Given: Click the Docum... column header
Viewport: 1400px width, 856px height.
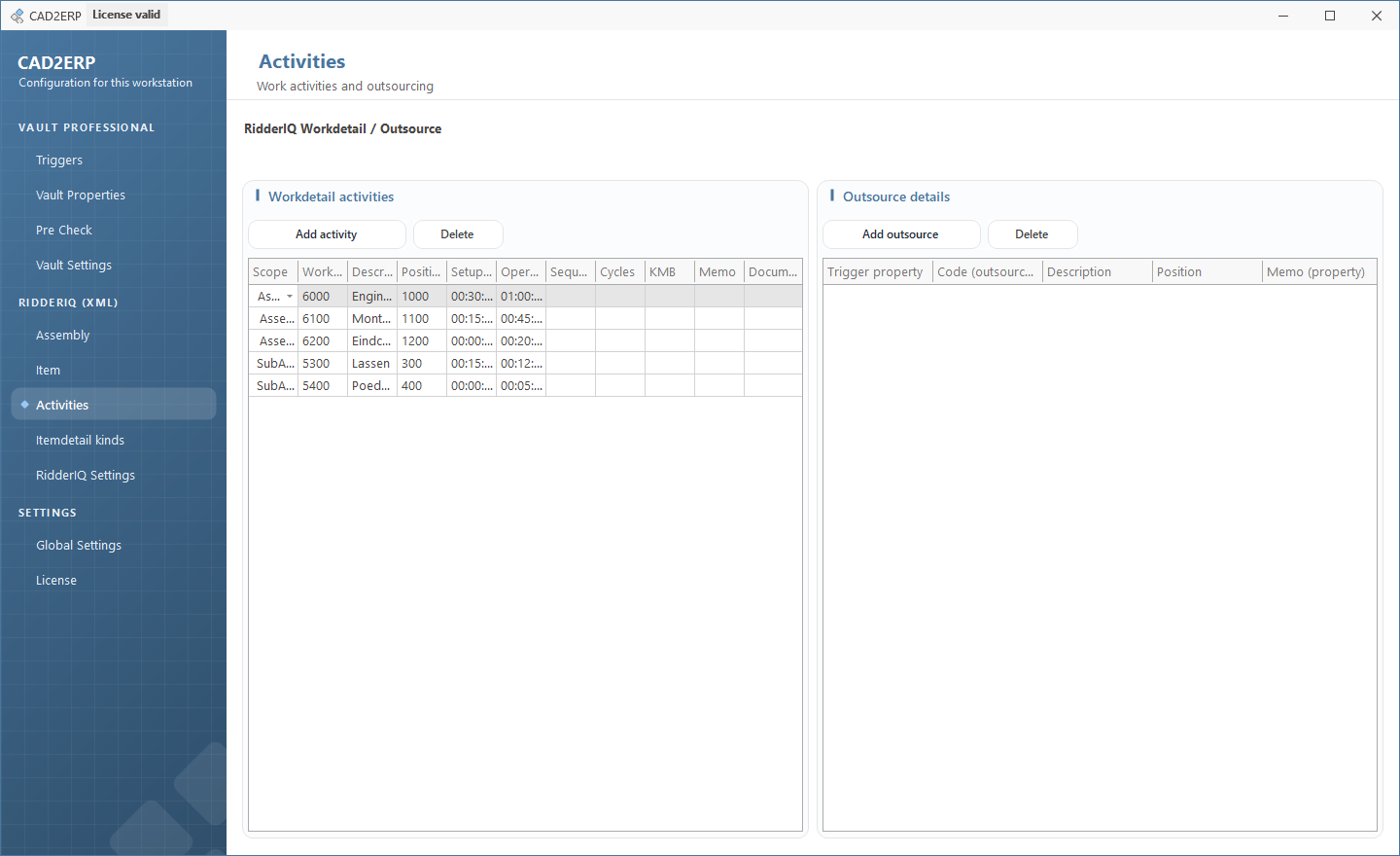Looking at the screenshot, I should (x=773, y=272).
